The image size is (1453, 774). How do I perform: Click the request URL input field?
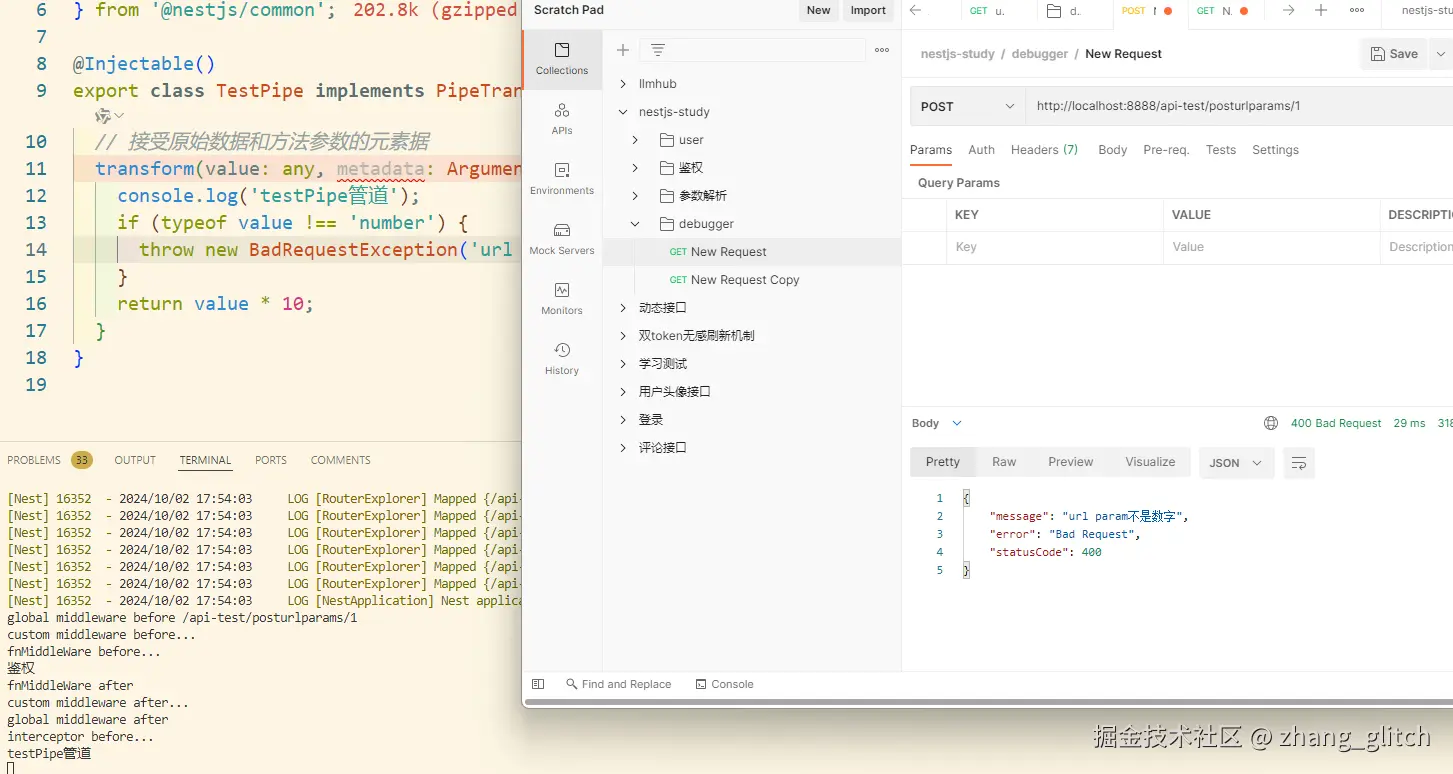[x=1239, y=106]
